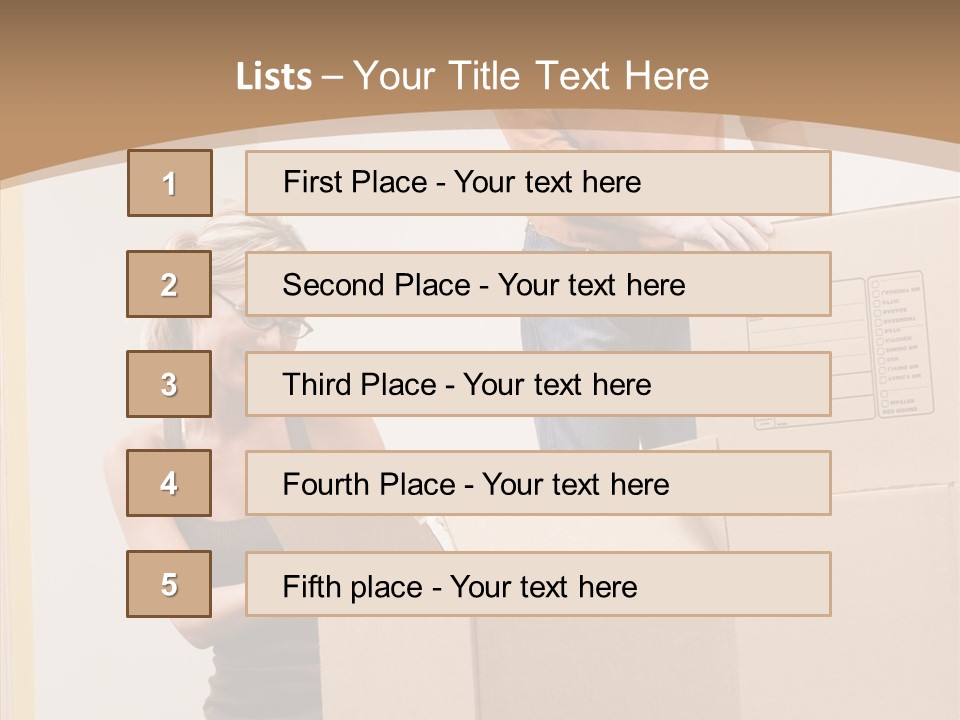
Task: Click into the Third Place text box
Action: pyautogui.click(x=538, y=384)
